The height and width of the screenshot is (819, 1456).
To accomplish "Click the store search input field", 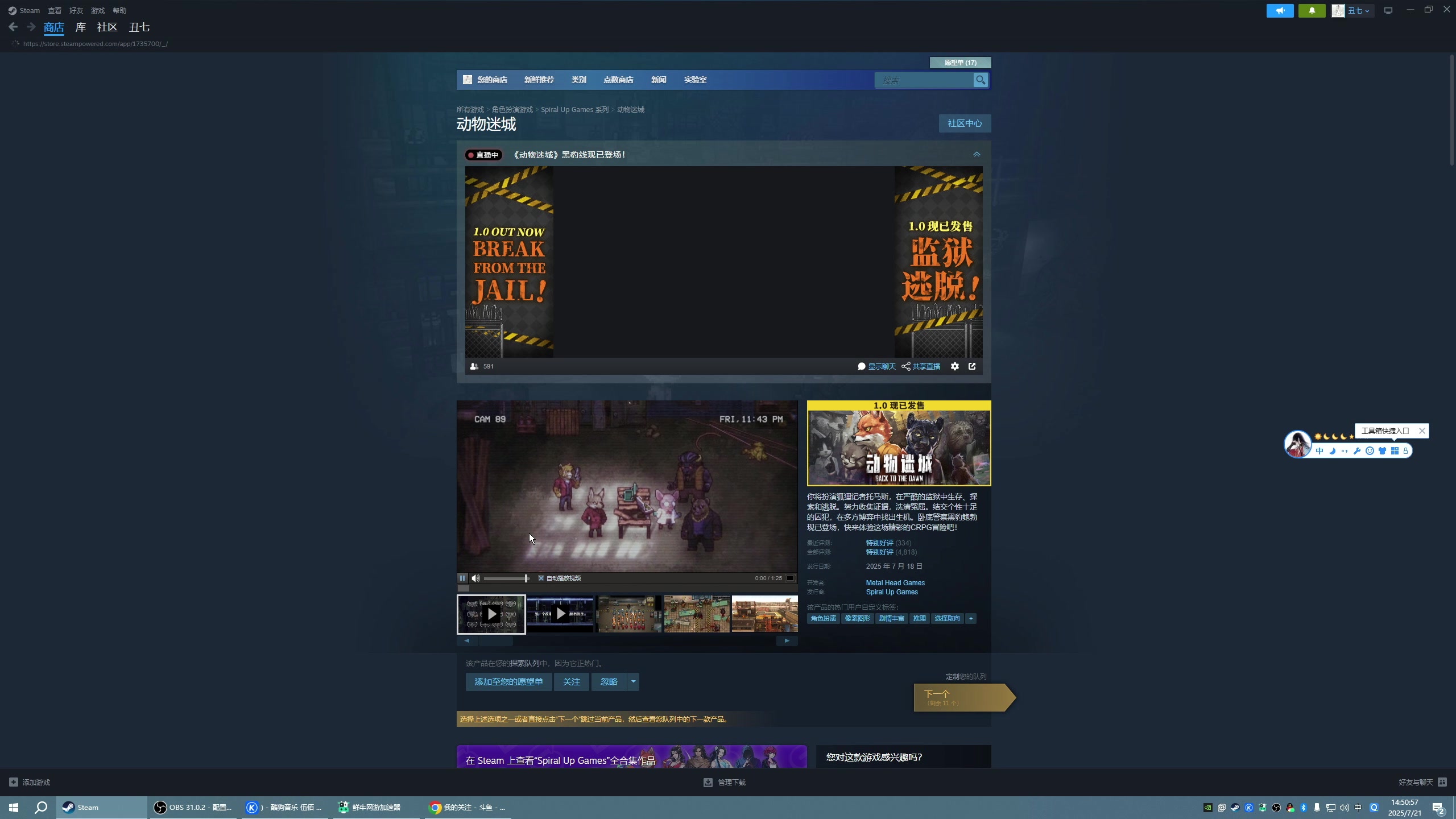I will pyautogui.click(x=924, y=80).
